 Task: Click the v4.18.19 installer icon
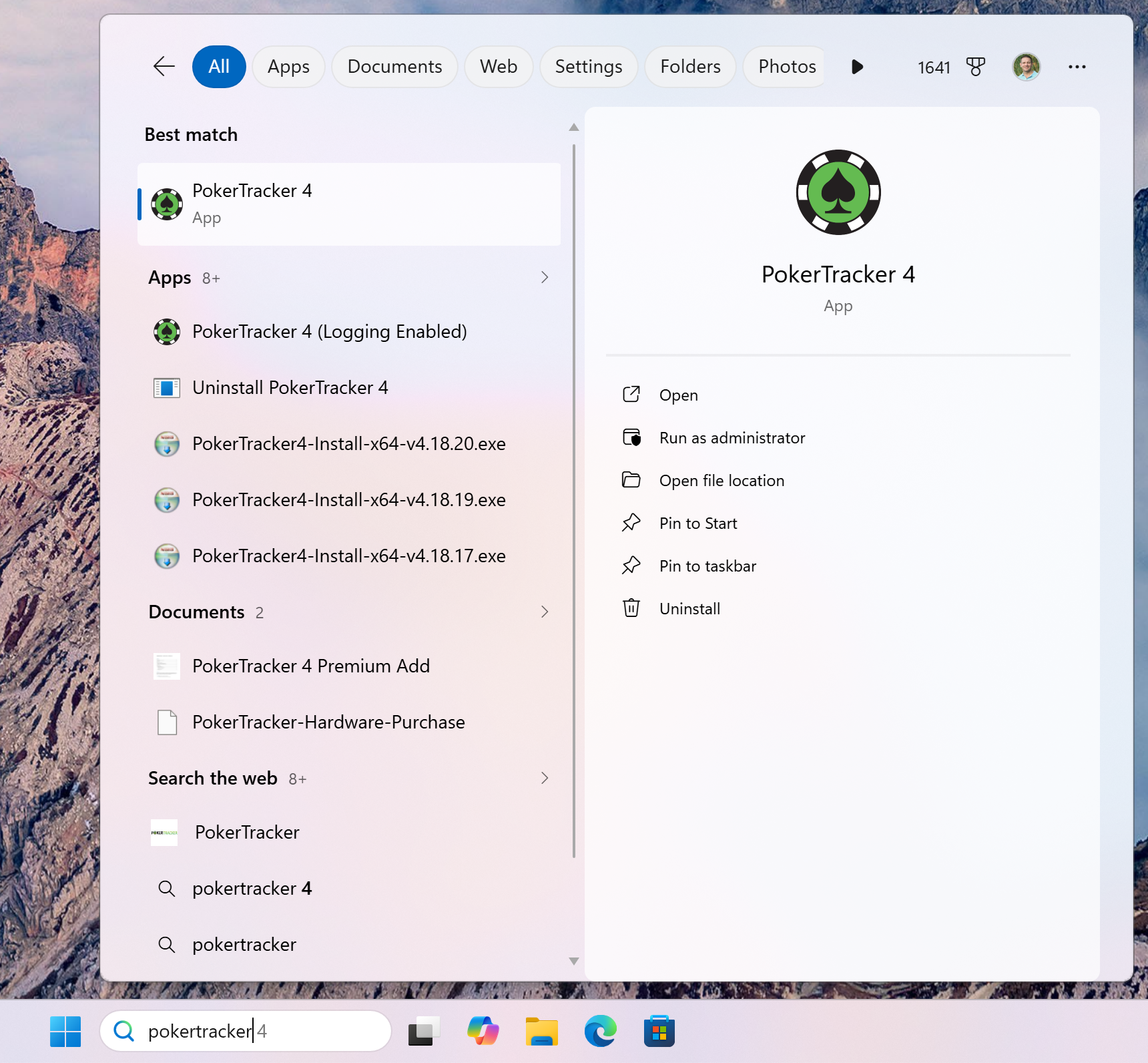tap(167, 500)
